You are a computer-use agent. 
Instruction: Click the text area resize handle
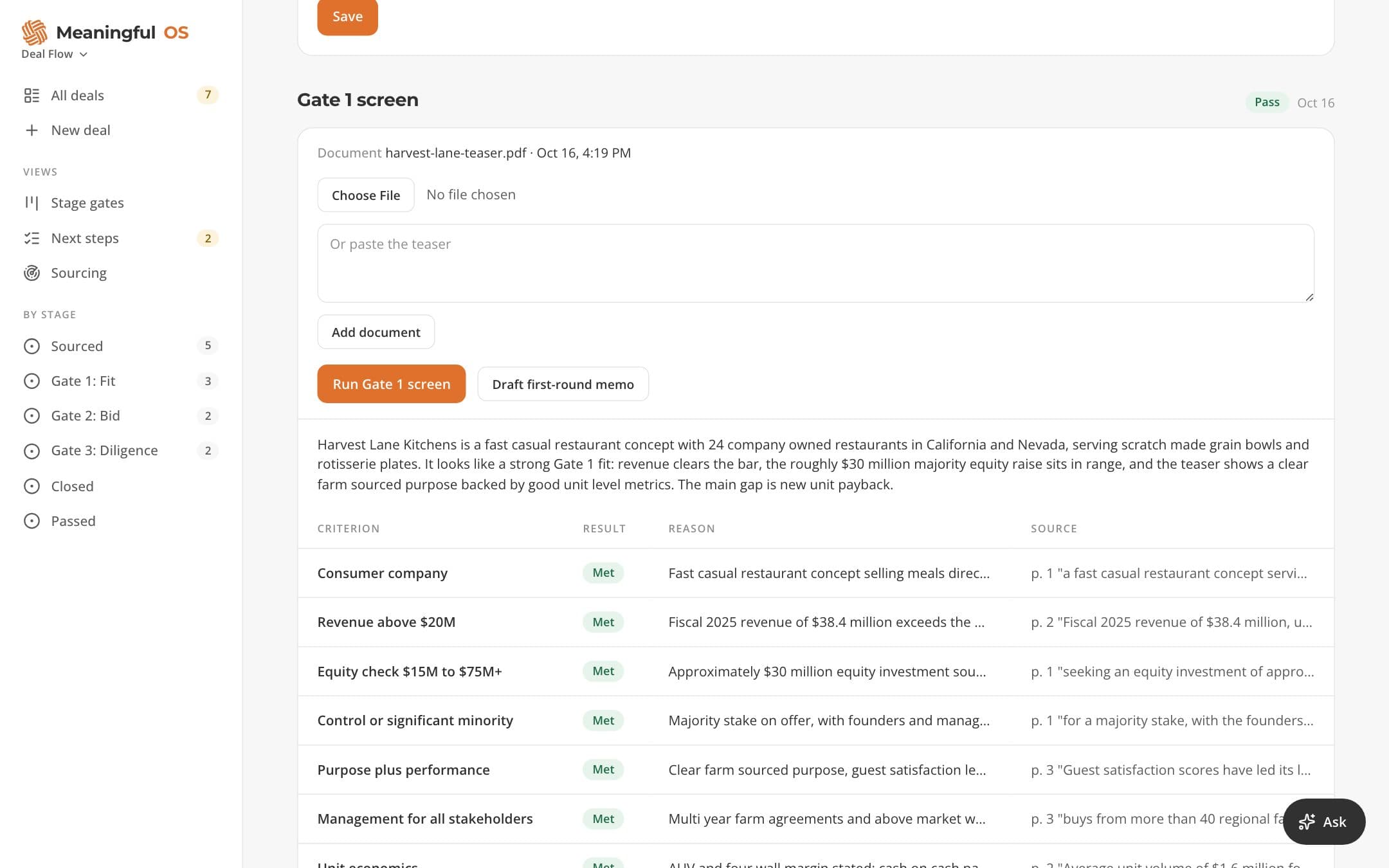click(x=1309, y=297)
